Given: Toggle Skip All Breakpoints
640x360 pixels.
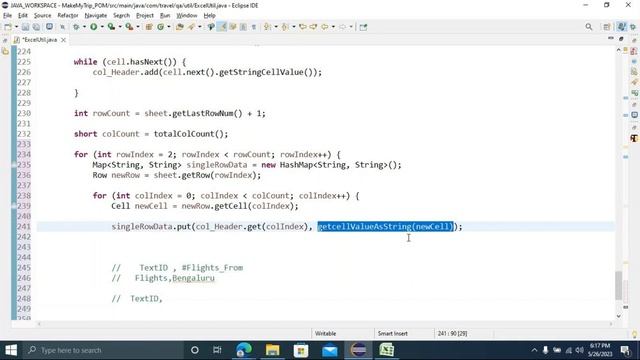Looking at the screenshot, I should pyautogui.click(x=62, y=27).
